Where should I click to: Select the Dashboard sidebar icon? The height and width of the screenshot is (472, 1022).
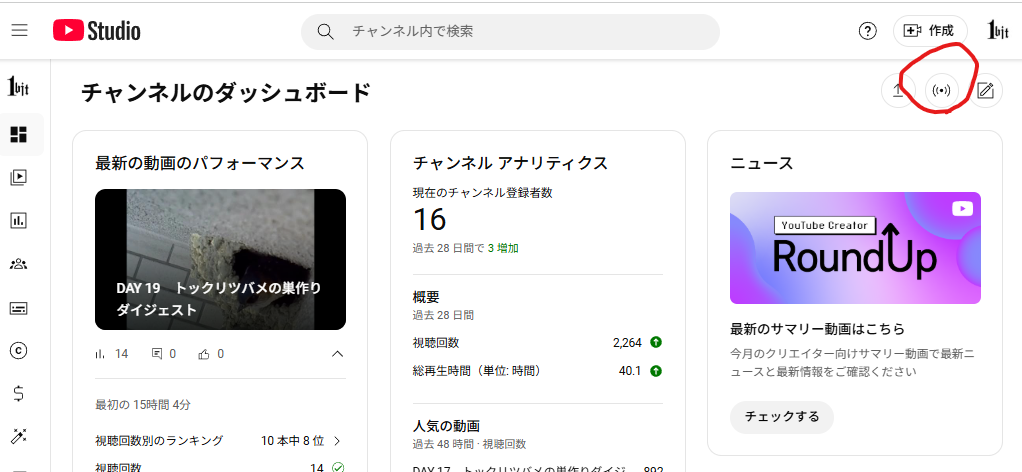pos(19,134)
